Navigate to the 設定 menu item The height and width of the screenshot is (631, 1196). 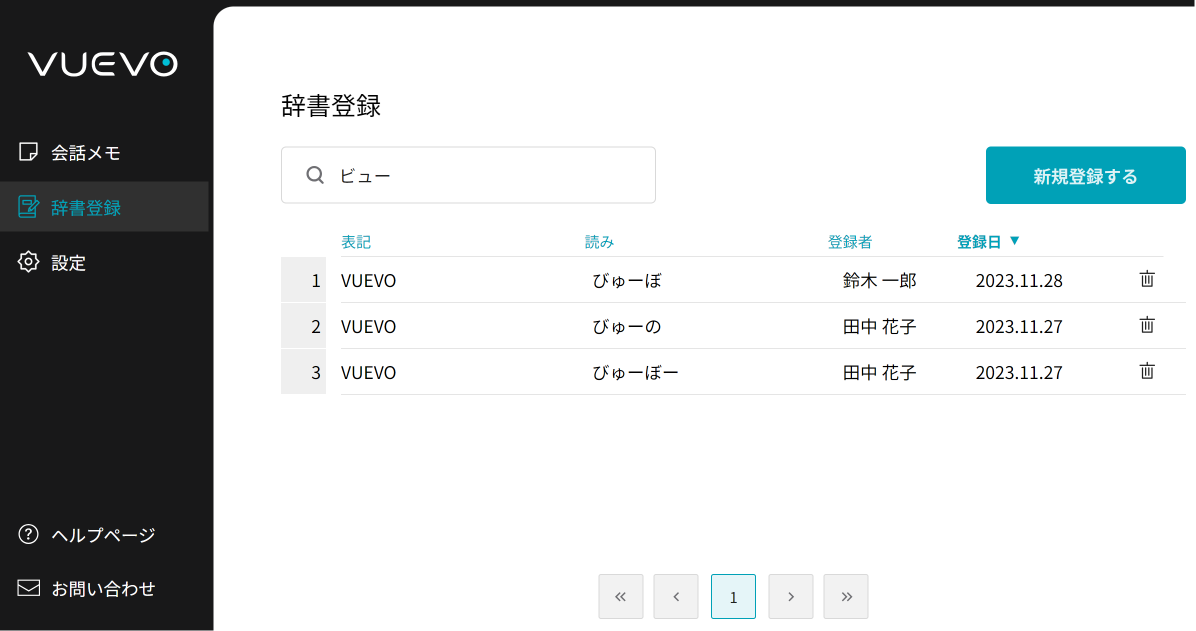70,262
